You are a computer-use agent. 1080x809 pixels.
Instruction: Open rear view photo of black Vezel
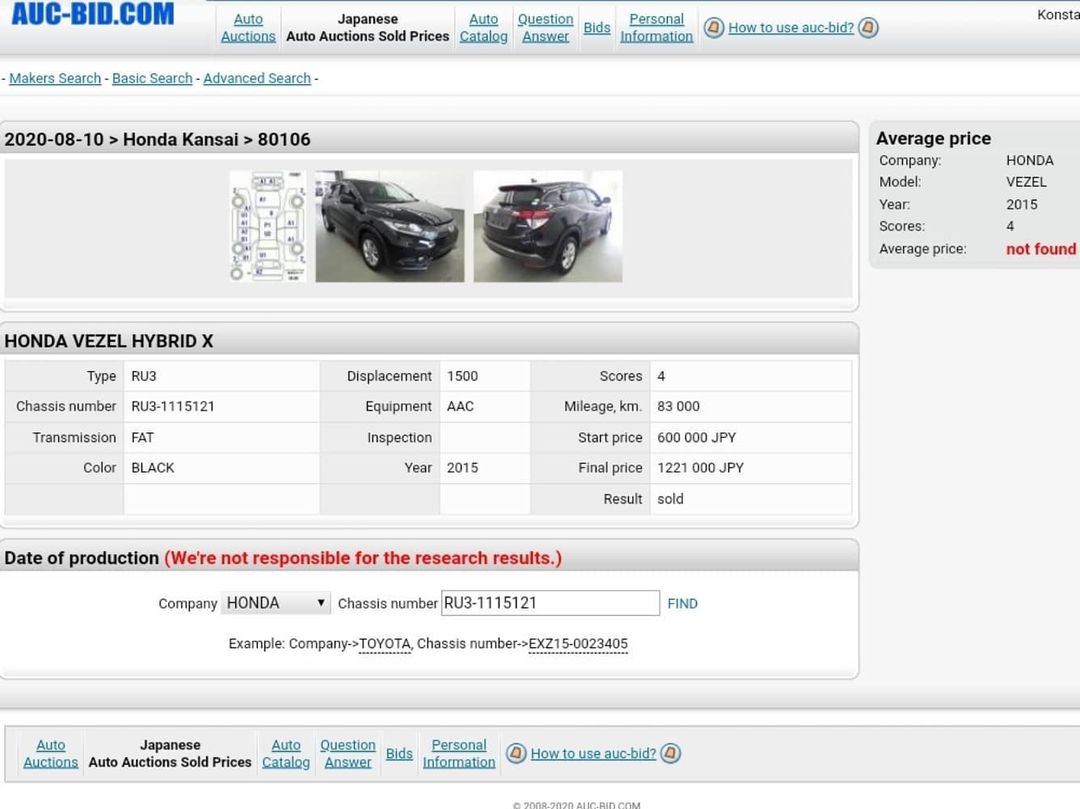tap(548, 227)
